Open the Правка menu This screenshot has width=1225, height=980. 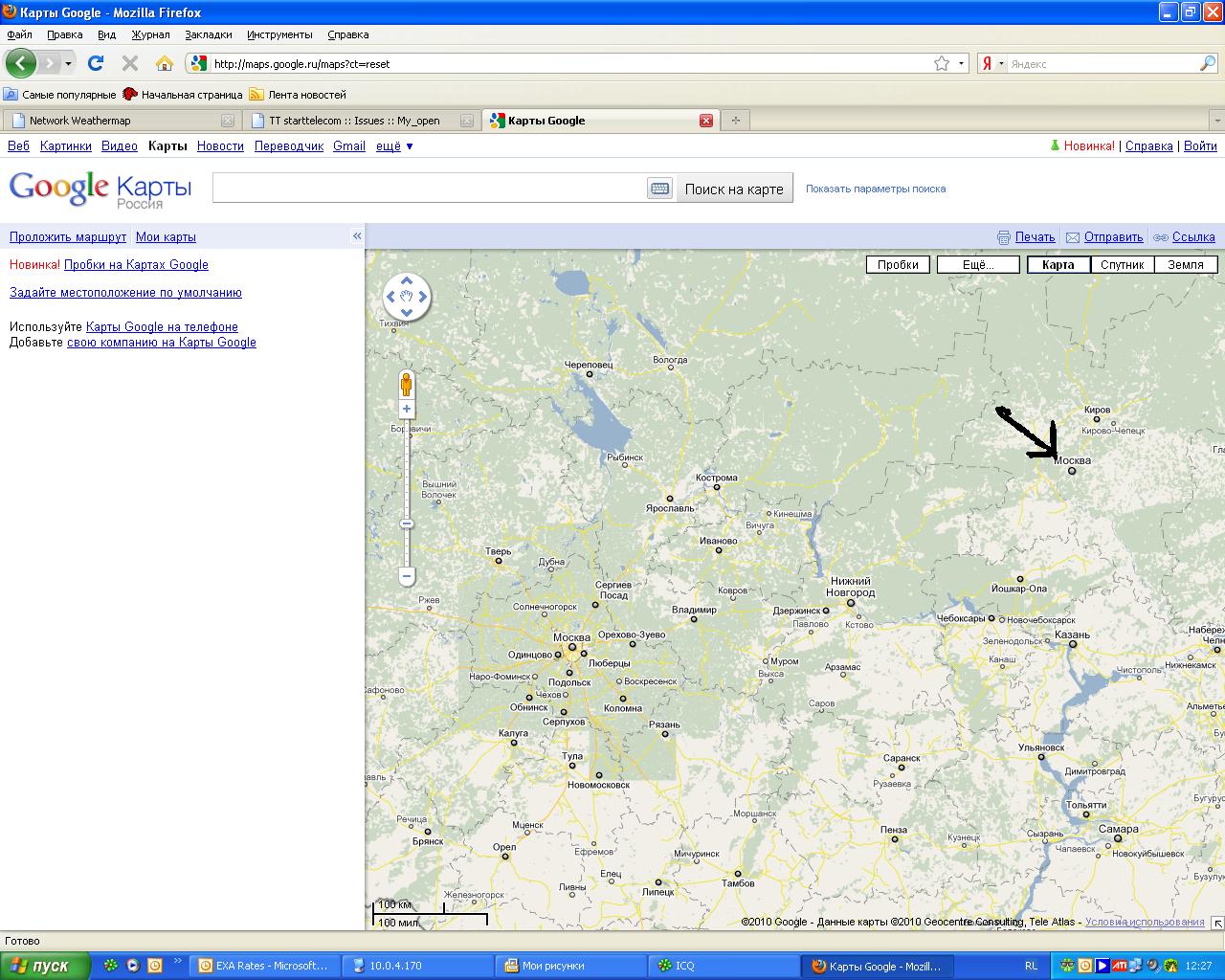64,34
